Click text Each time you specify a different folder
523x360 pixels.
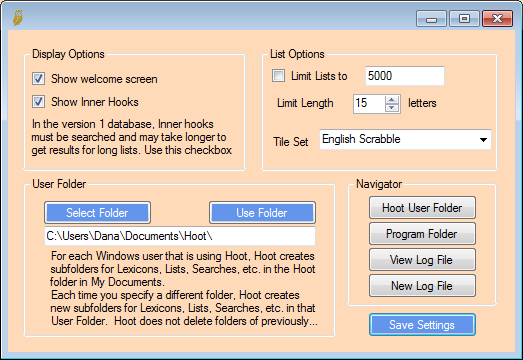143,295
